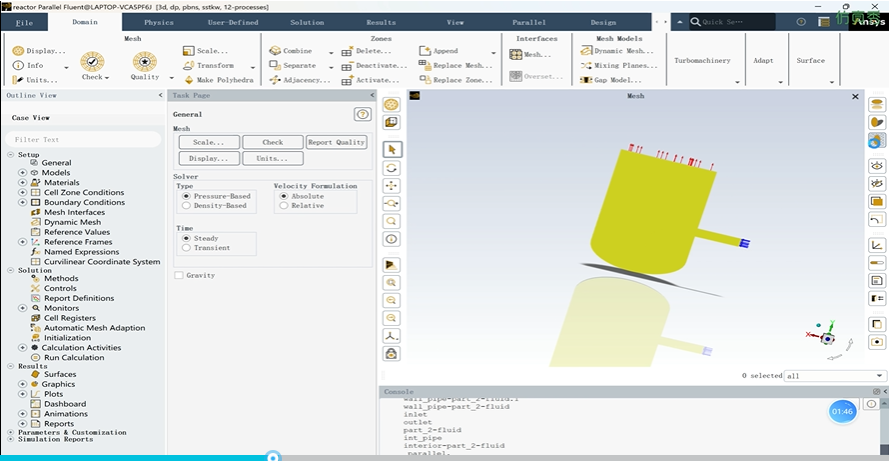Expand Cell Zone Conditions node
This screenshot has height=461, width=889.
coord(22,192)
